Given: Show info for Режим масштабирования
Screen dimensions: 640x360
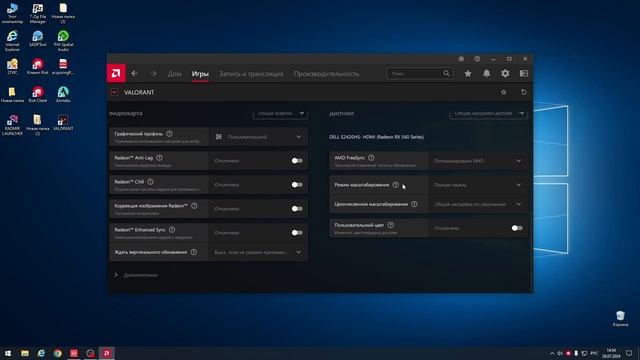Looking at the screenshot, I should [x=396, y=184].
